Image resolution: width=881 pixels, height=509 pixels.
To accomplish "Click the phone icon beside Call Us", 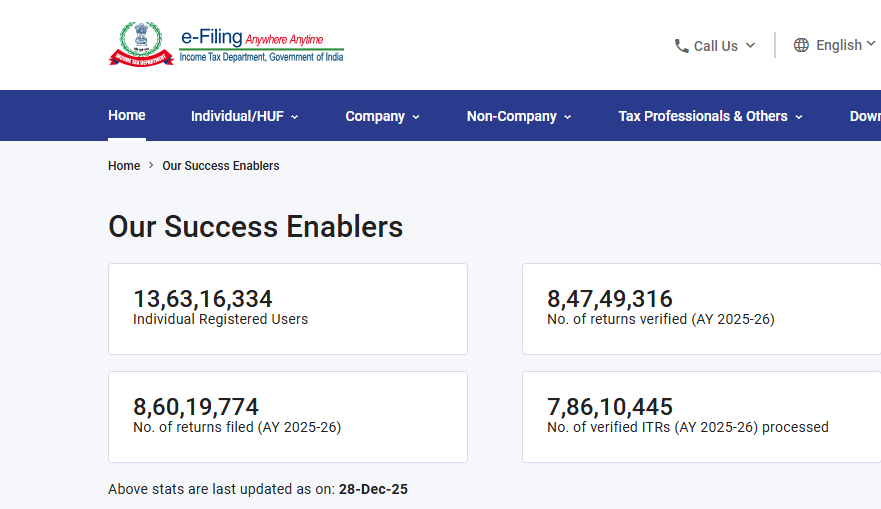I will [682, 46].
